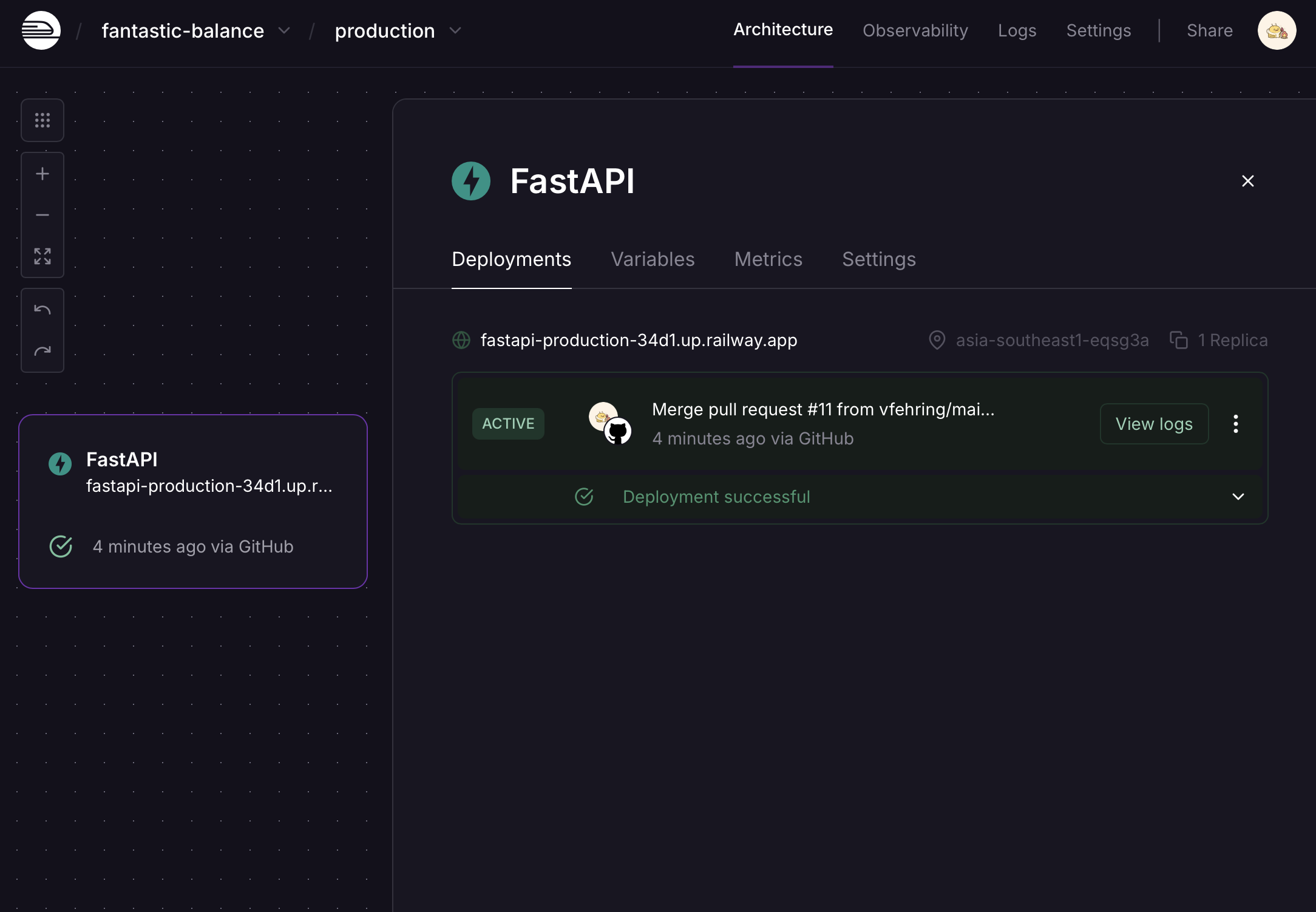
Task: Zoom out of the canvas
Action: tap(42, 215)
